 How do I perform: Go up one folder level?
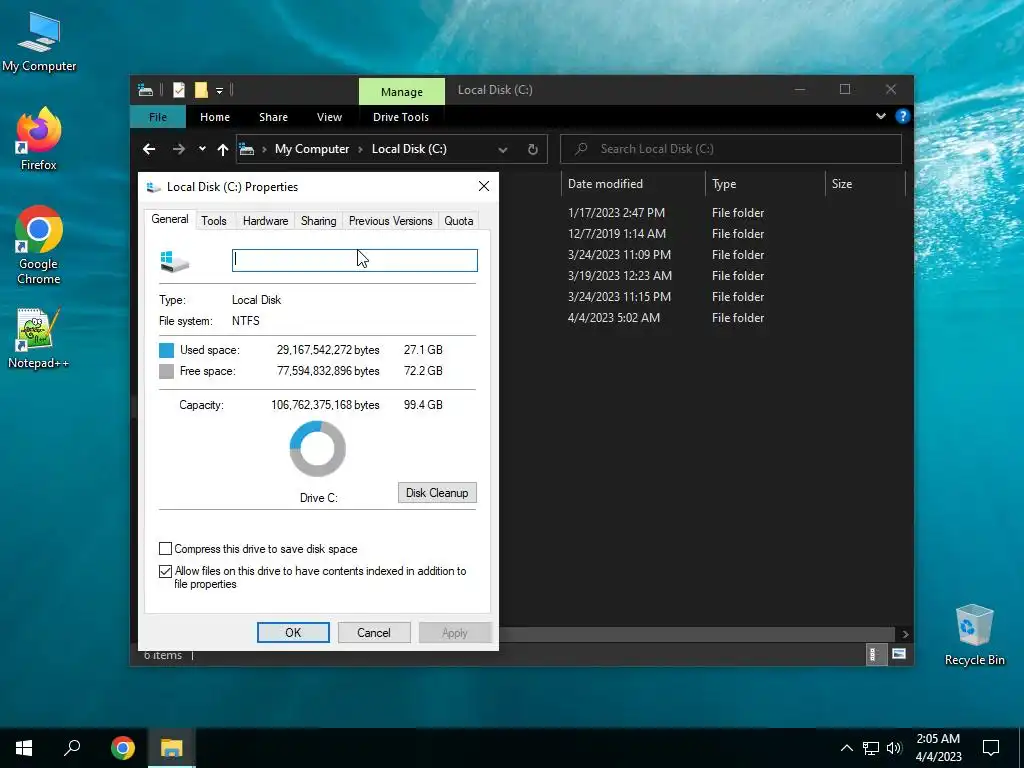223,150
